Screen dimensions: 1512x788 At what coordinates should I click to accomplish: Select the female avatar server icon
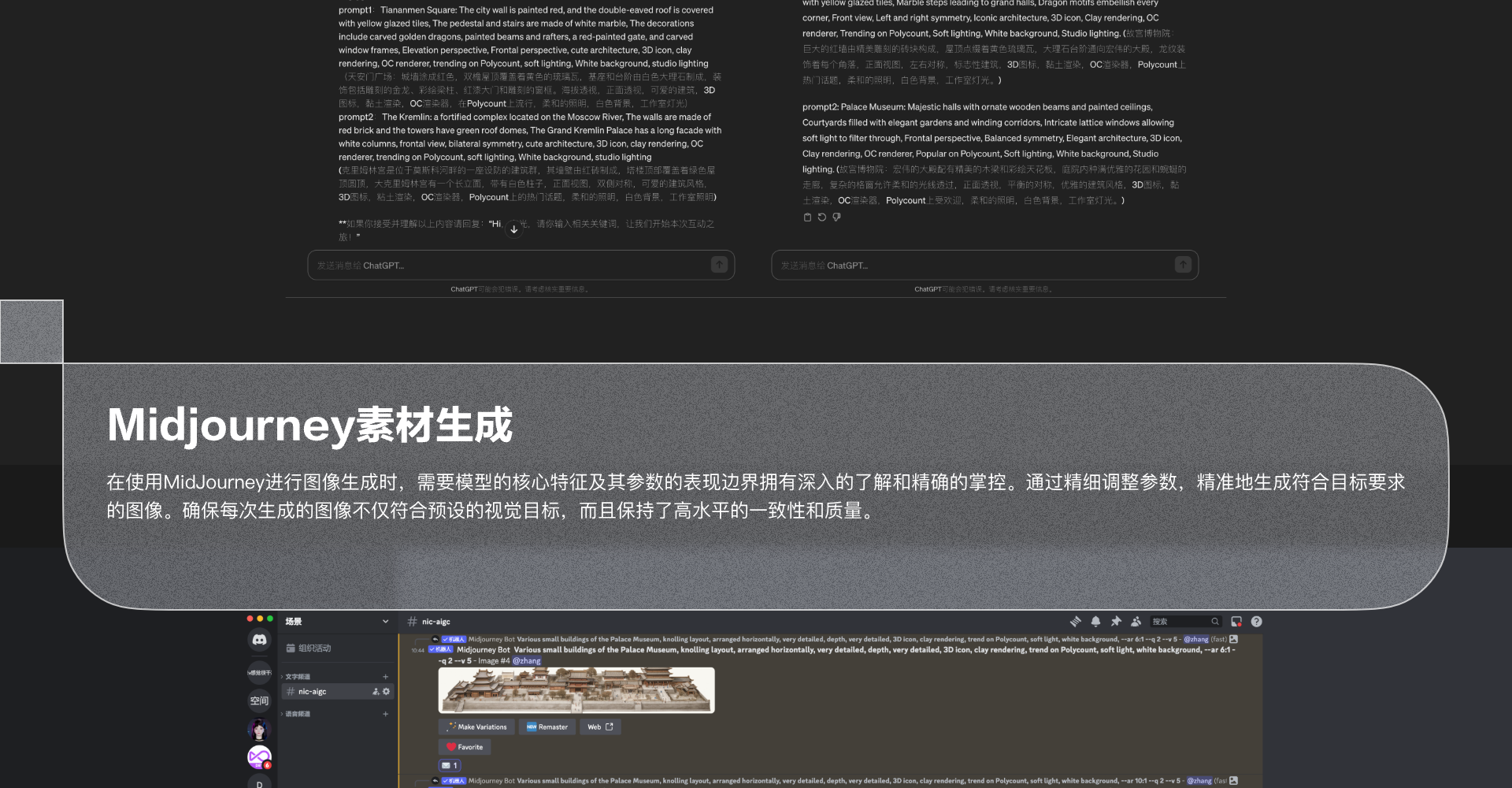(x=259, y=729)
